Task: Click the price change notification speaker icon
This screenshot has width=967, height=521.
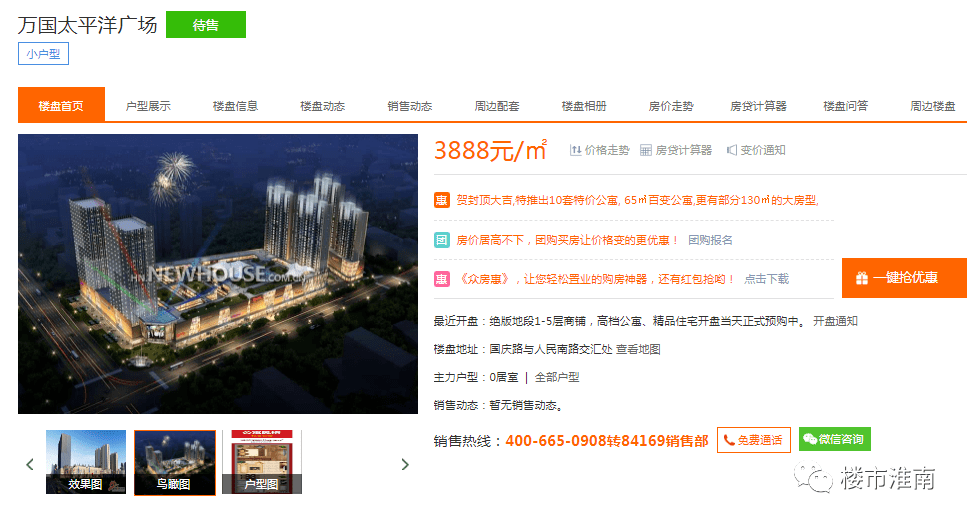Action: (731, 150)
